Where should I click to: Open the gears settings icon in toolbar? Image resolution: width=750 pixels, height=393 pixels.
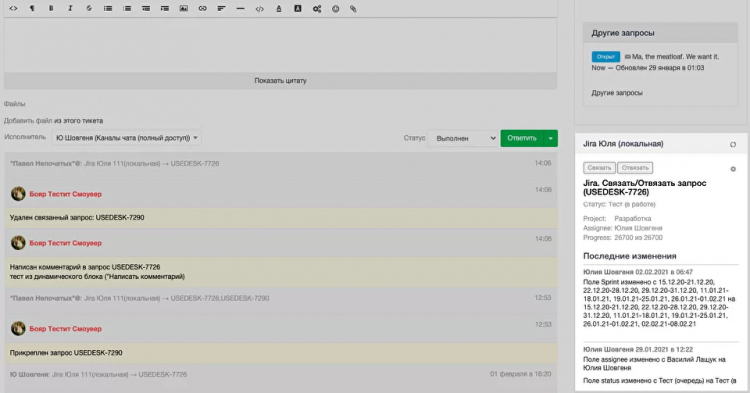[317, 9]
